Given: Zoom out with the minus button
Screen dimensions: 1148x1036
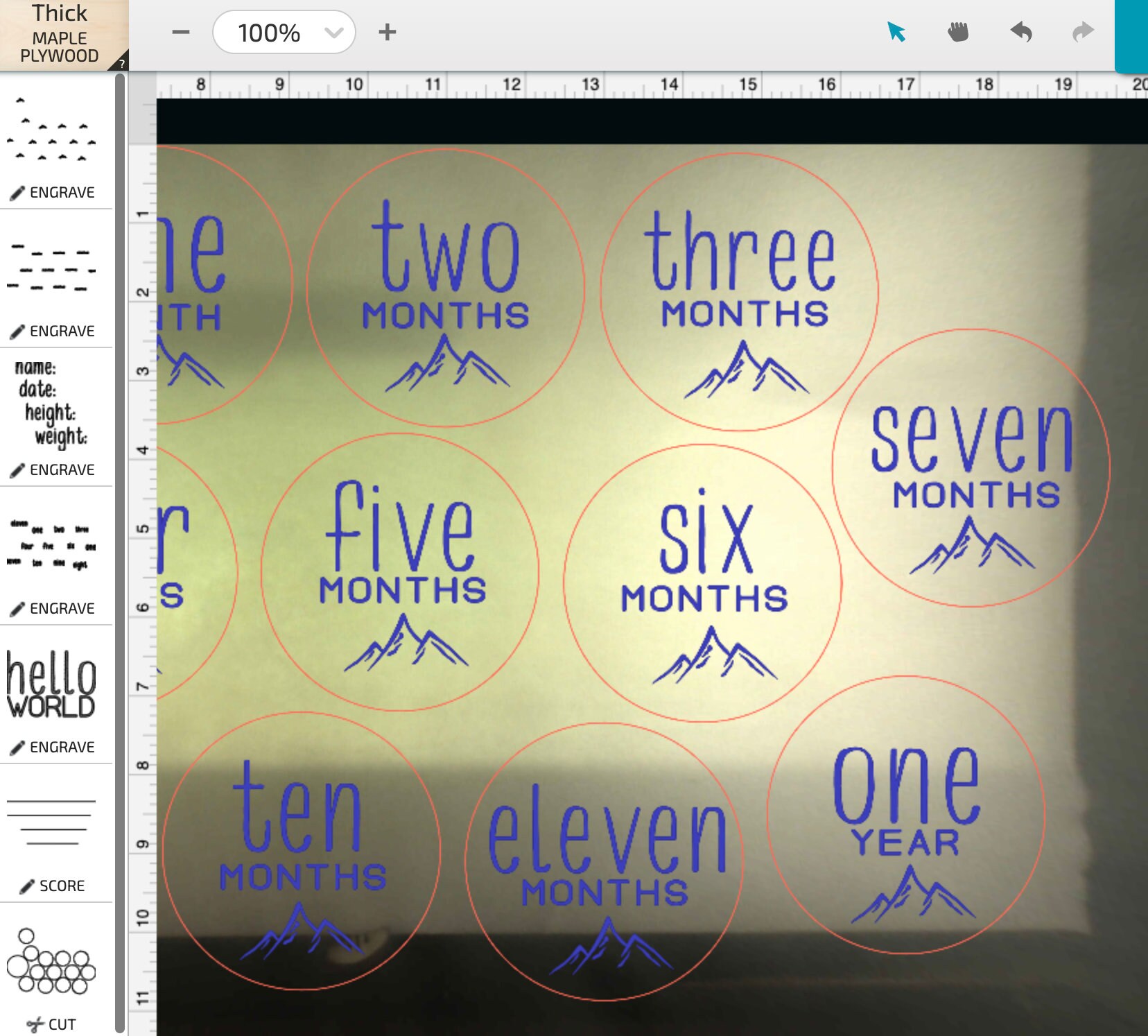Looking at the screenshot, I should tap(181, 32).
